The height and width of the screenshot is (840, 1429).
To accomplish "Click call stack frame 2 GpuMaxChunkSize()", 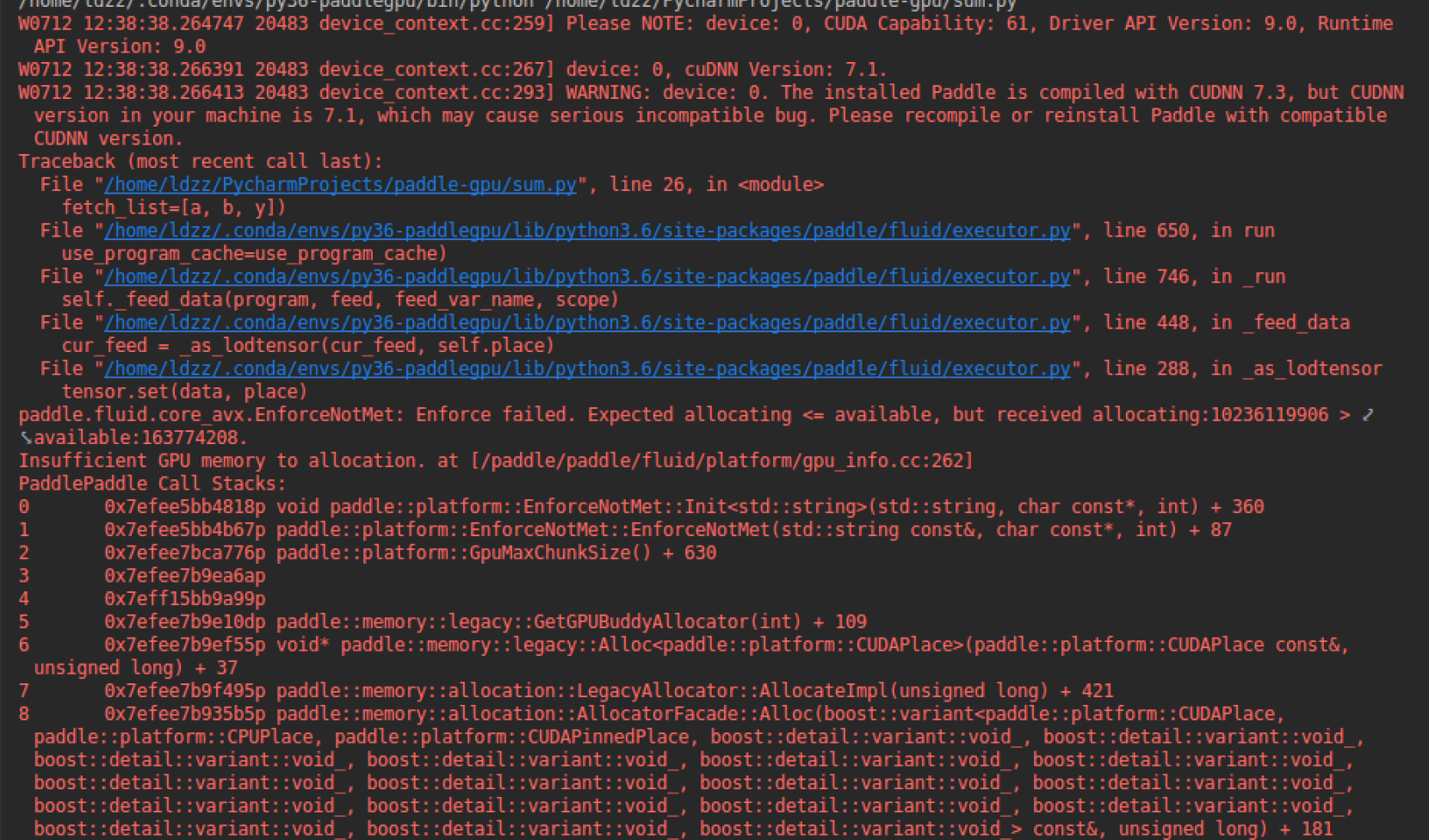I will coord(368,553).
